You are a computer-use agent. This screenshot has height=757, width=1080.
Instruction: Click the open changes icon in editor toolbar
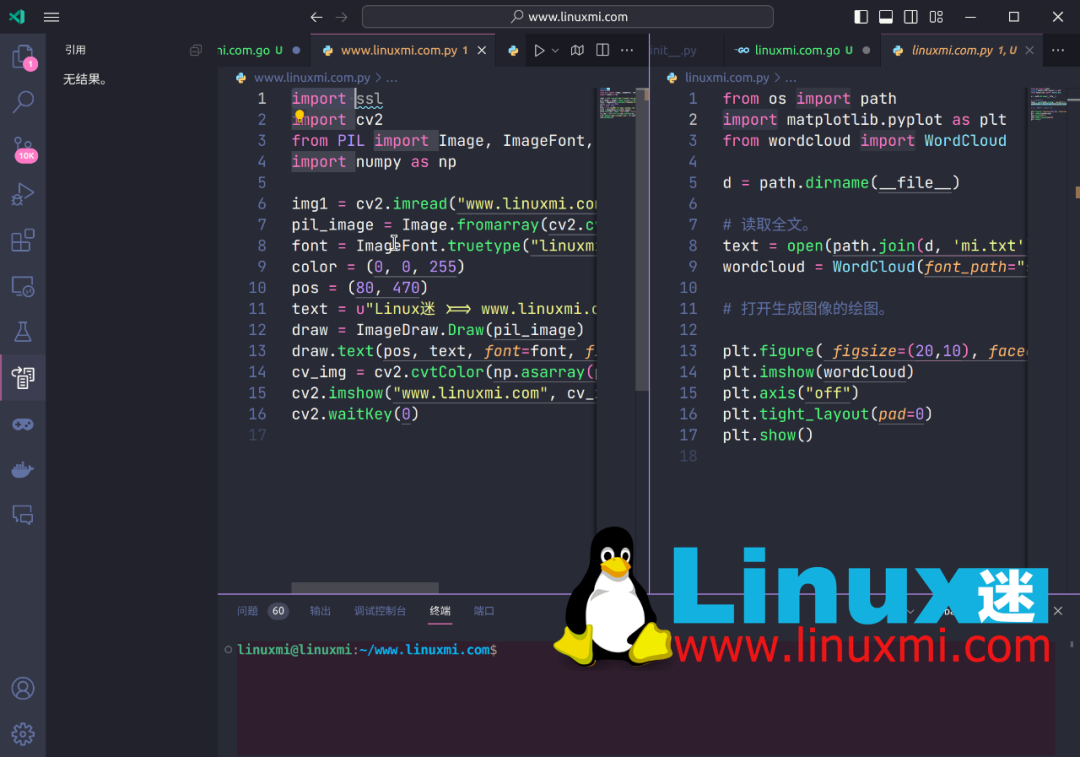577,50
